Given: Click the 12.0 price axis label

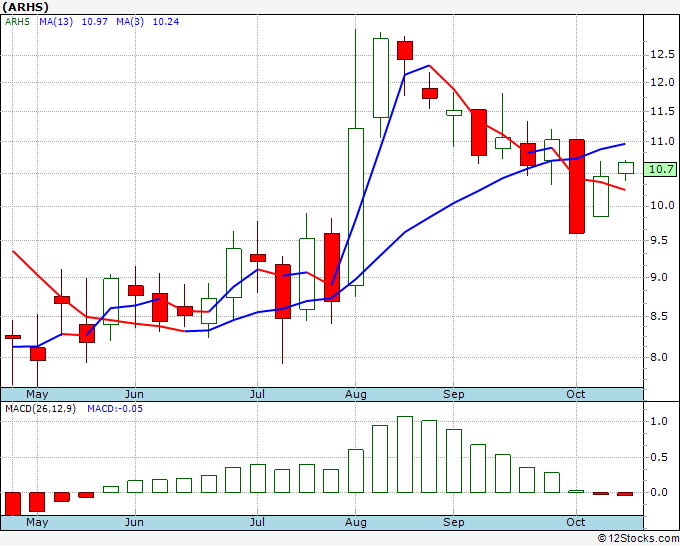Looking at the screenshot, I should [662, 82].
